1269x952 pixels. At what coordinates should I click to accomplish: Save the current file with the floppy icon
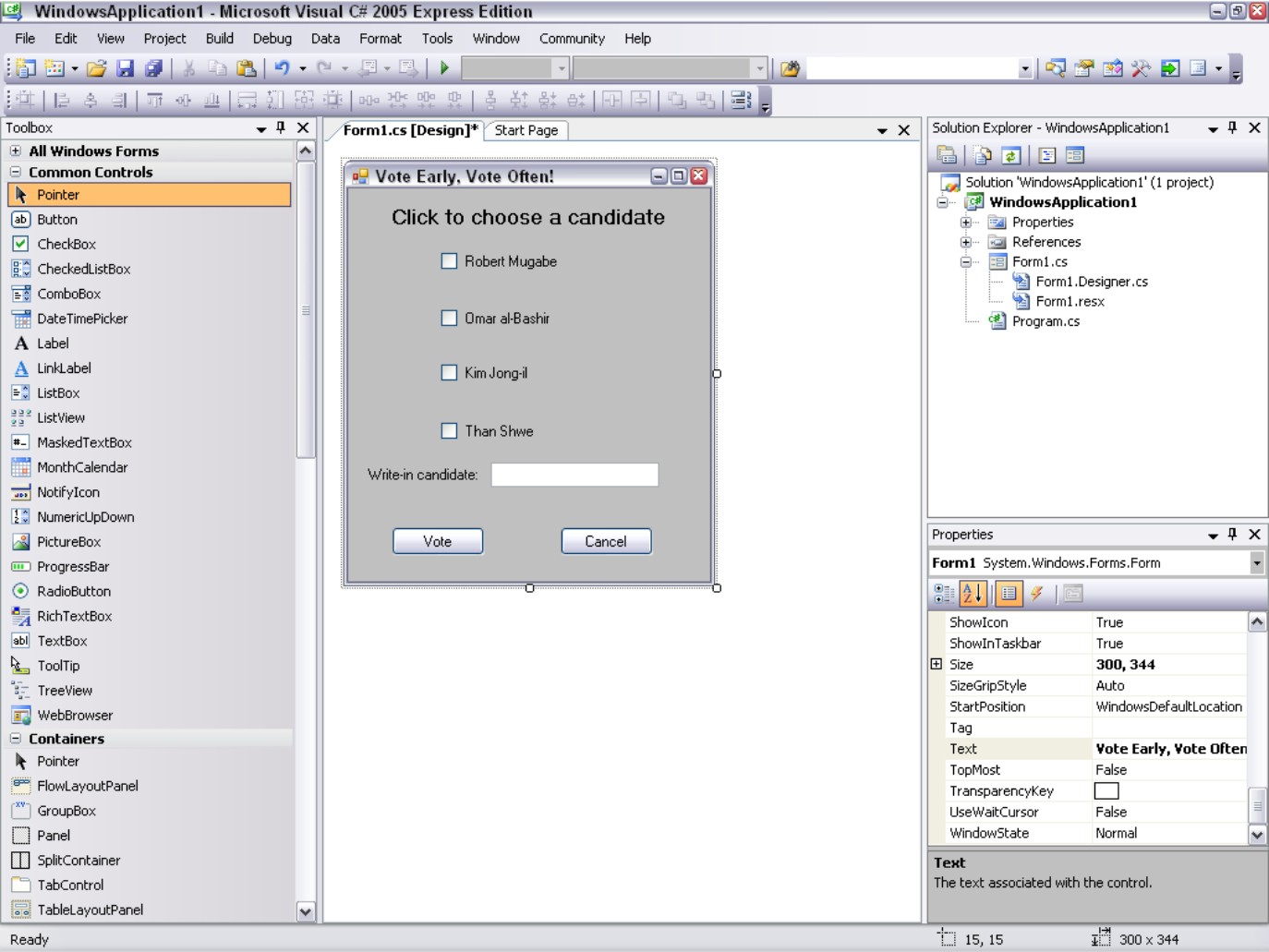(125, 68)
